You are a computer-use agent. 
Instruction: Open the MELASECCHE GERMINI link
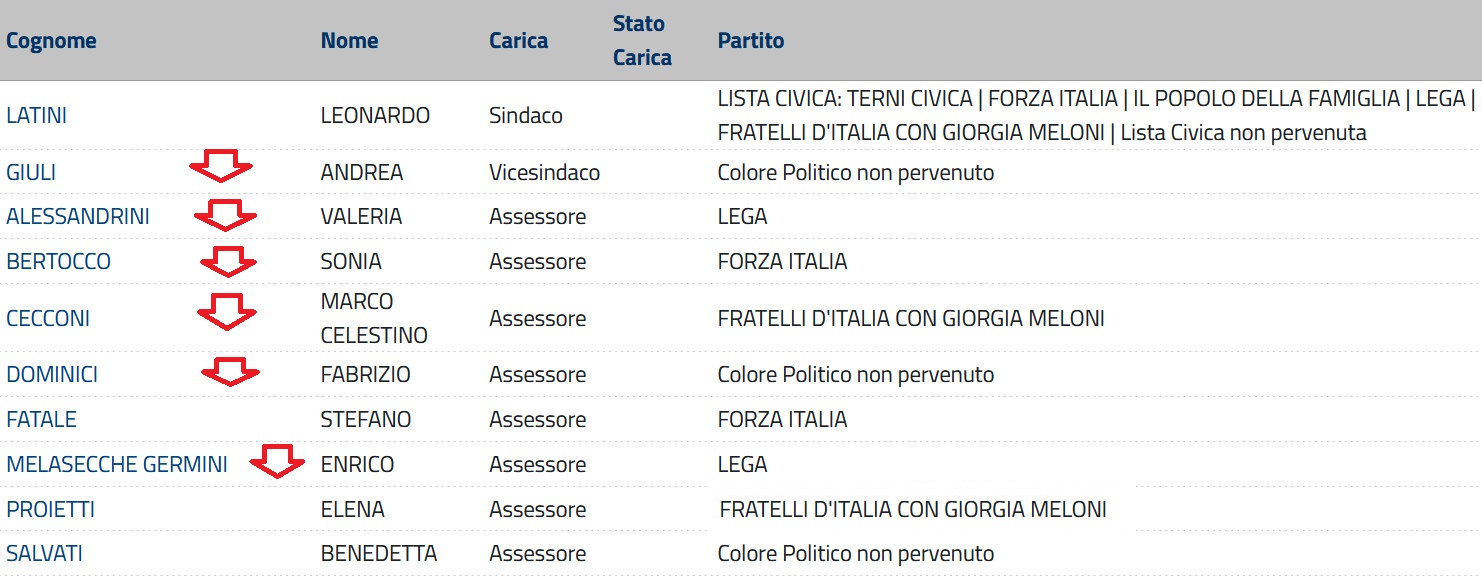pos(117,464)
